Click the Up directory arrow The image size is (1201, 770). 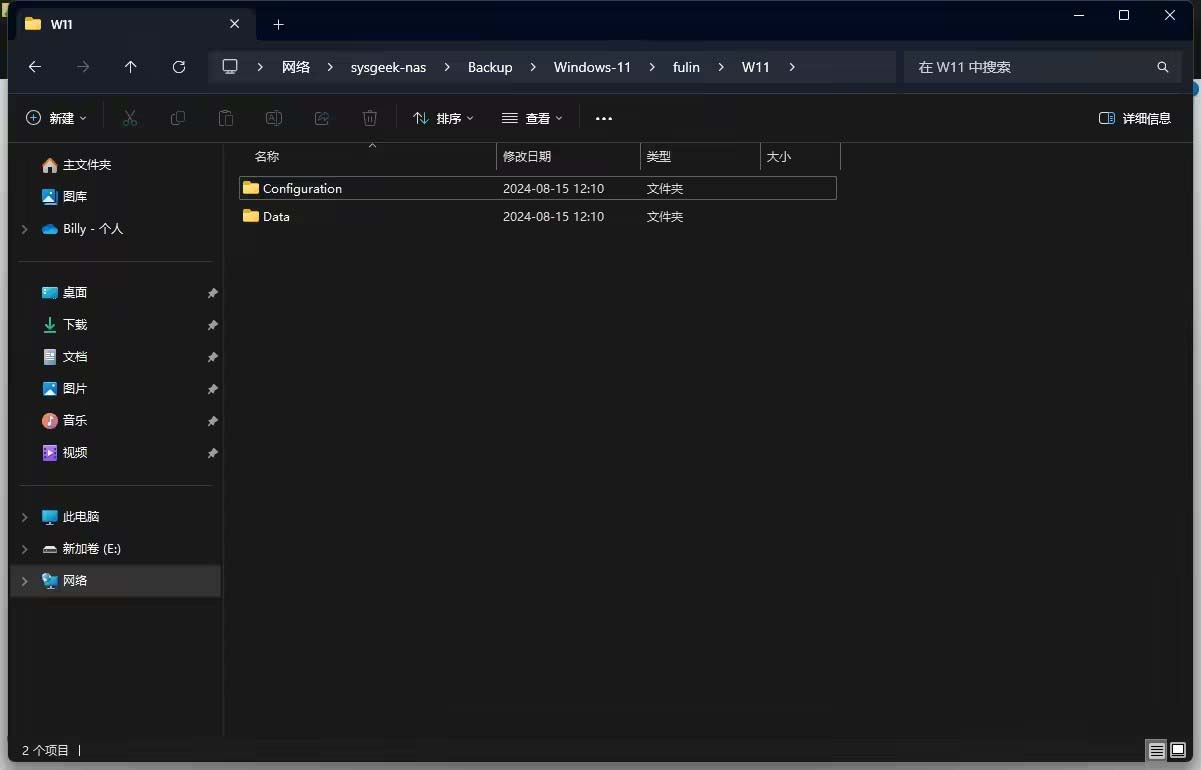click(x=130, y=67)
